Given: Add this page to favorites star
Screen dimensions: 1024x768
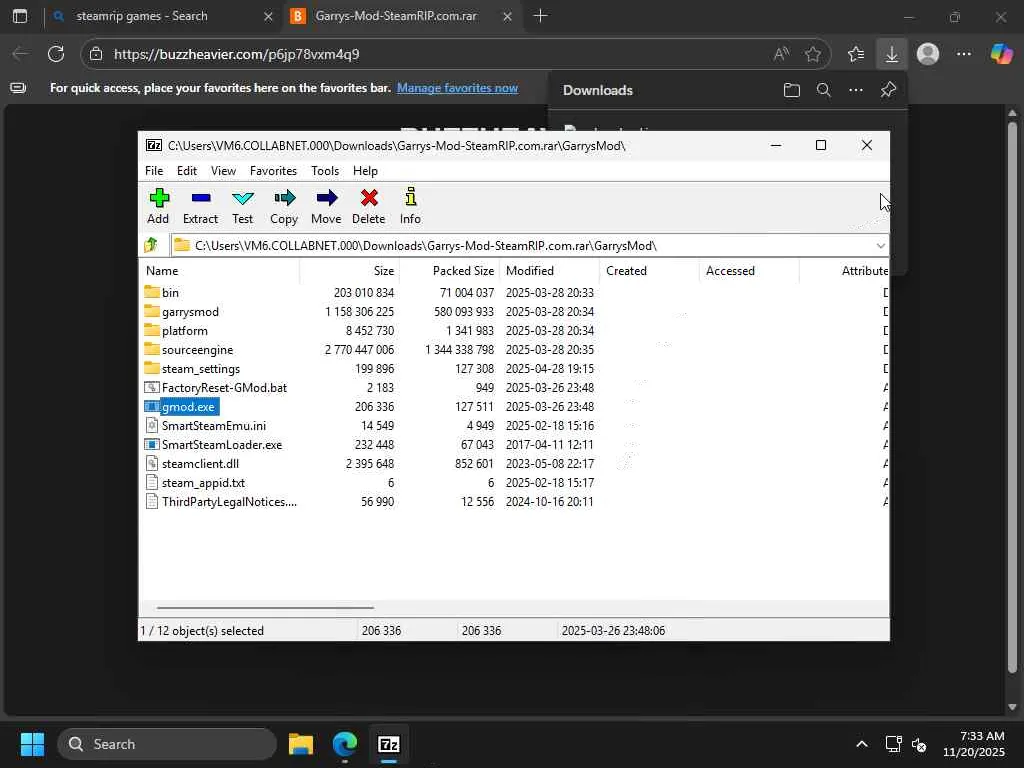Looking at the screenshot, I should [x=812, y=54].
